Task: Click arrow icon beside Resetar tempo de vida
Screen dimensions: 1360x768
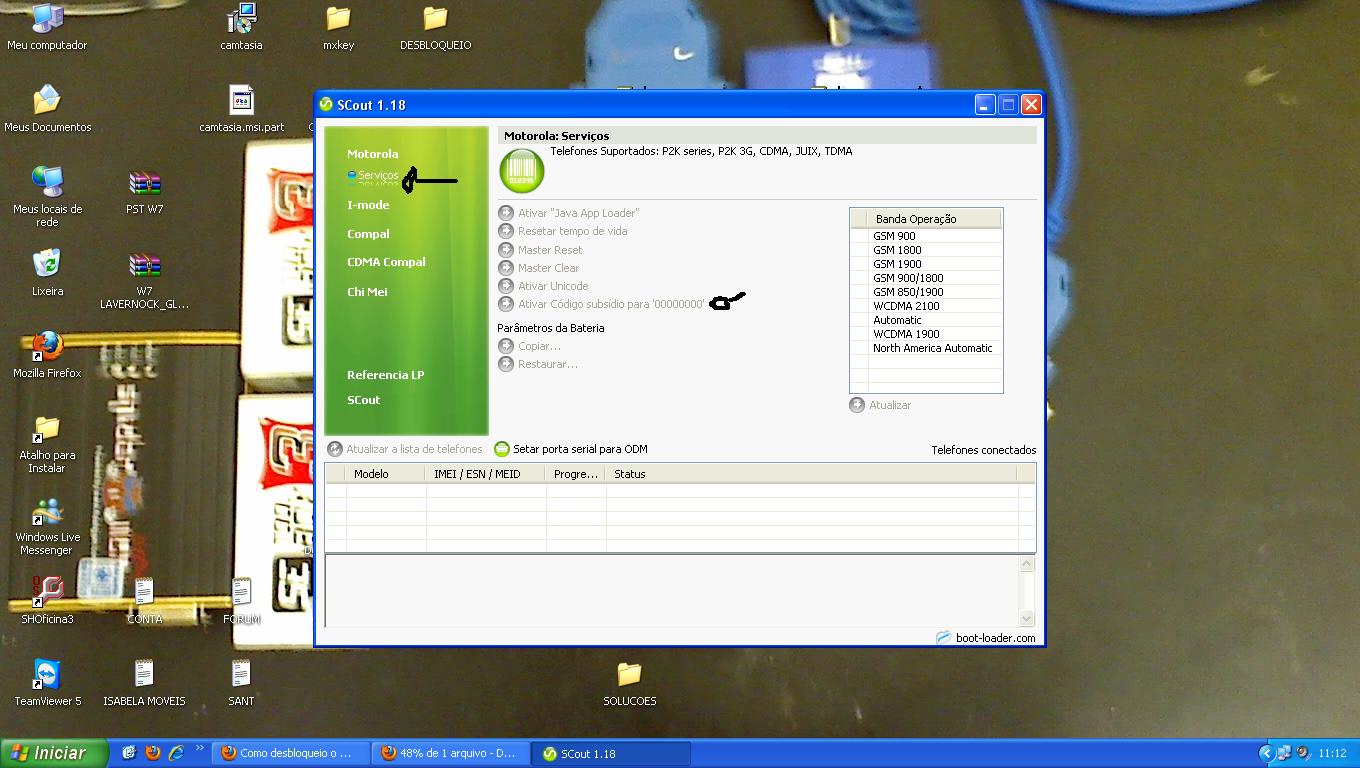Action: click(x=506, y=231)
